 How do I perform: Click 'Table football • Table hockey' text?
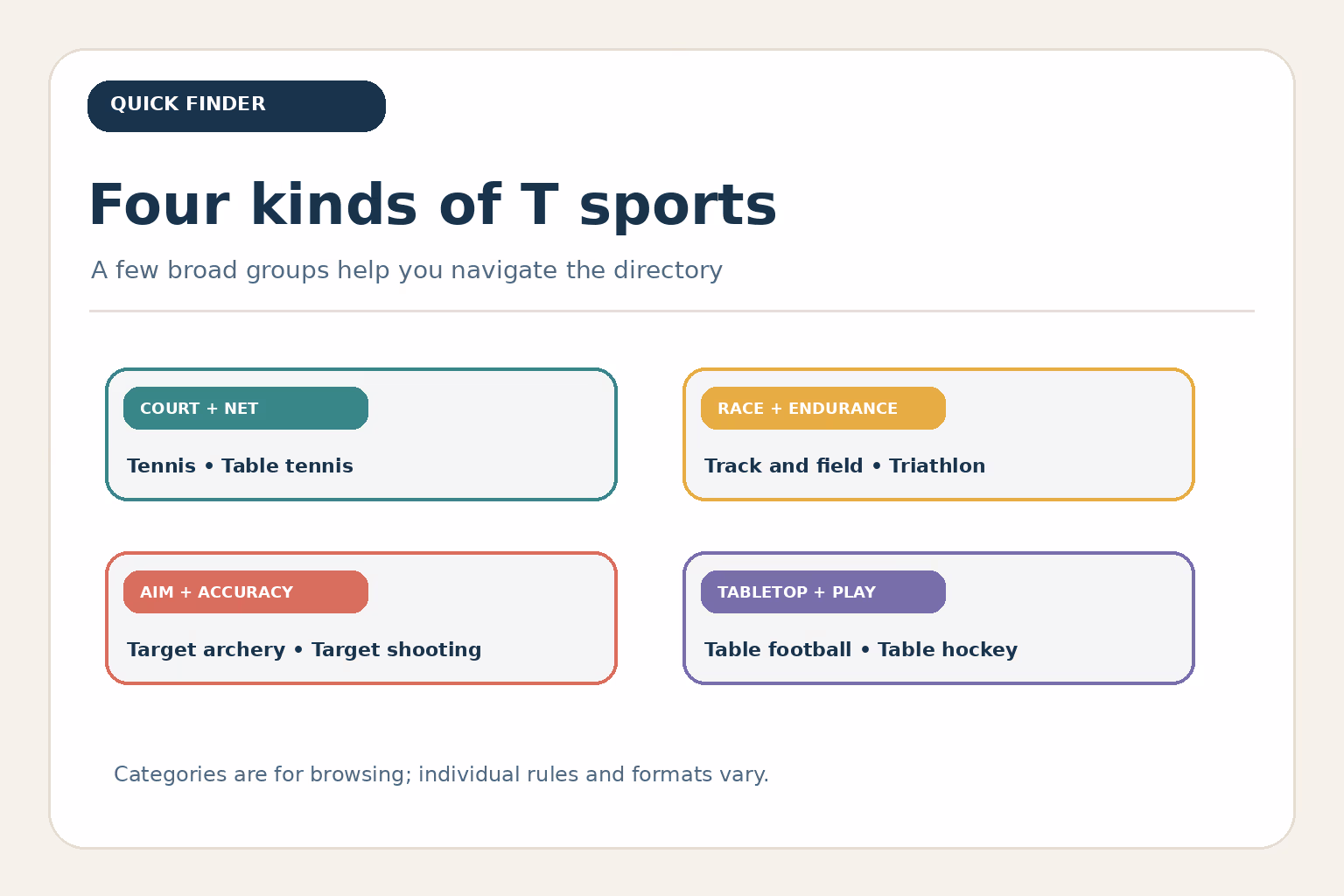click(x=861, y=649)
